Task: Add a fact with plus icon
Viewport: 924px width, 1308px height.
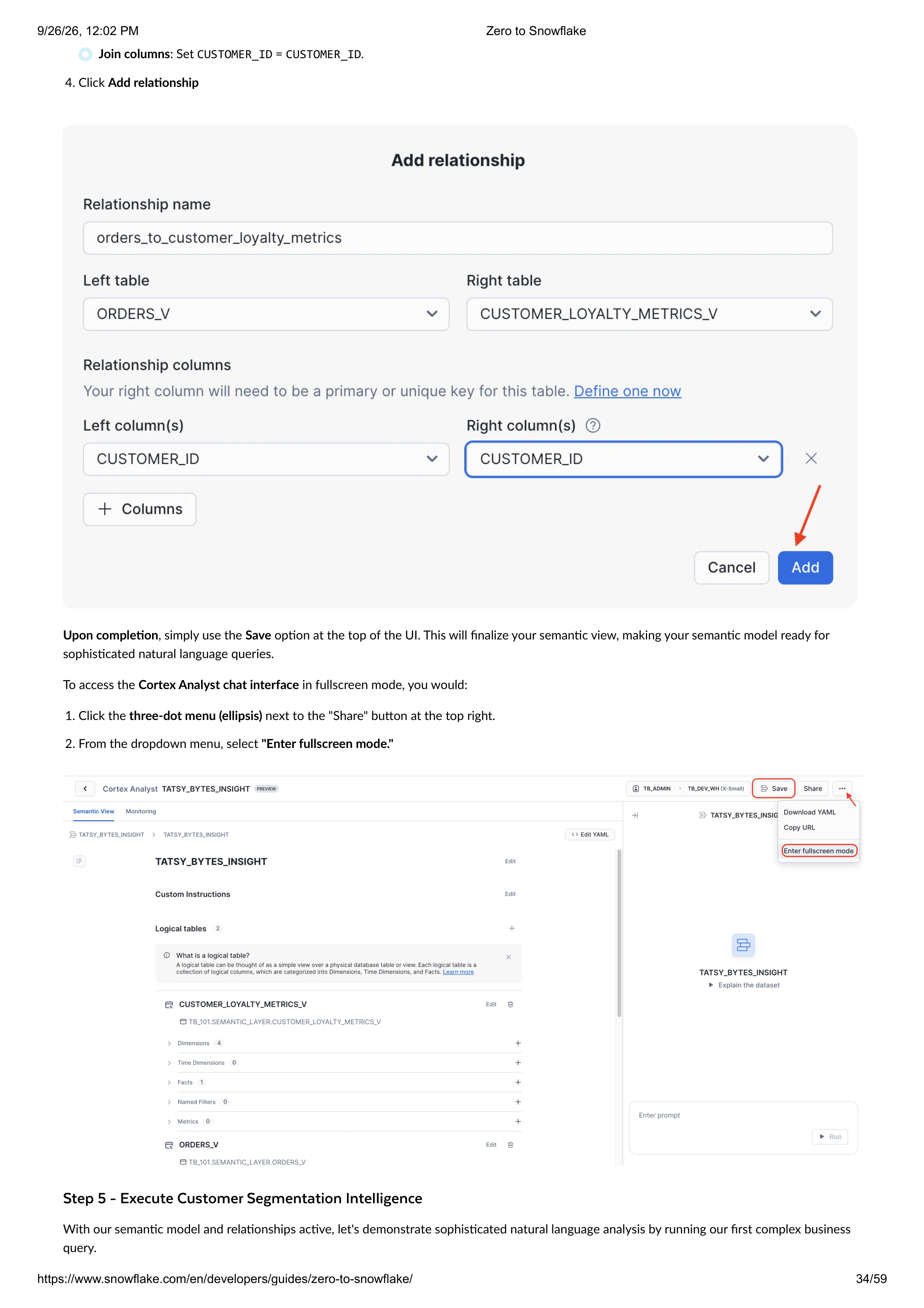Action: click(518, 1083)
